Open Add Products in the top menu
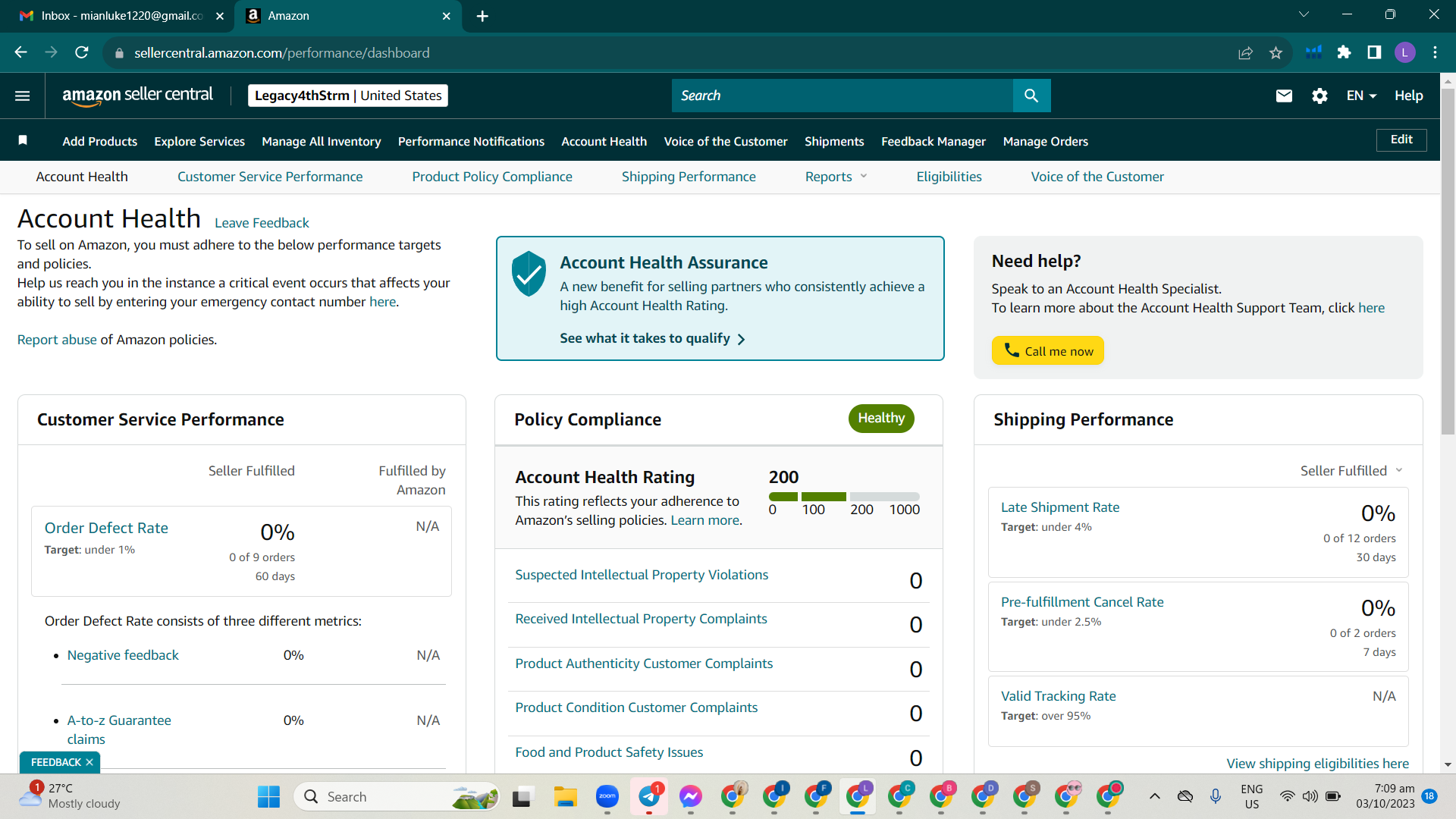This screenshot has width=1456, height=819. [x=99, y=141]
